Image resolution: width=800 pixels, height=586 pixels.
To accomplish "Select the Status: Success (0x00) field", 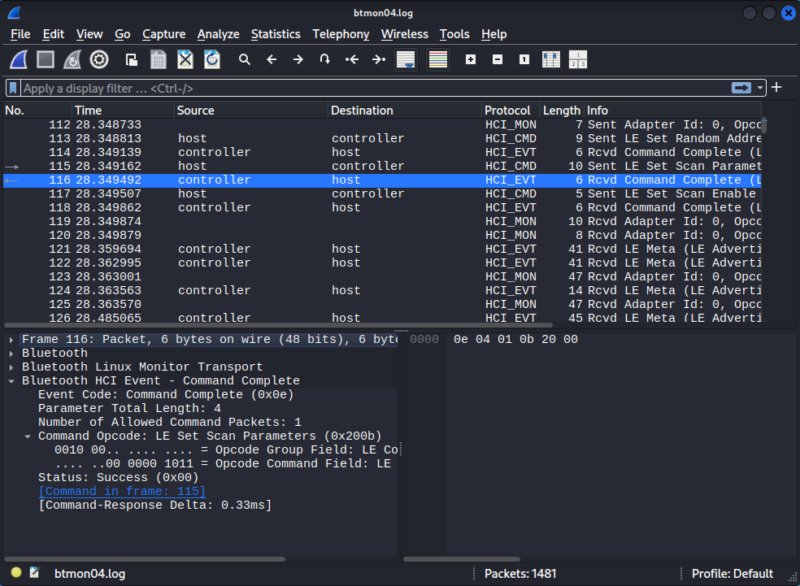I will point(118,477).
